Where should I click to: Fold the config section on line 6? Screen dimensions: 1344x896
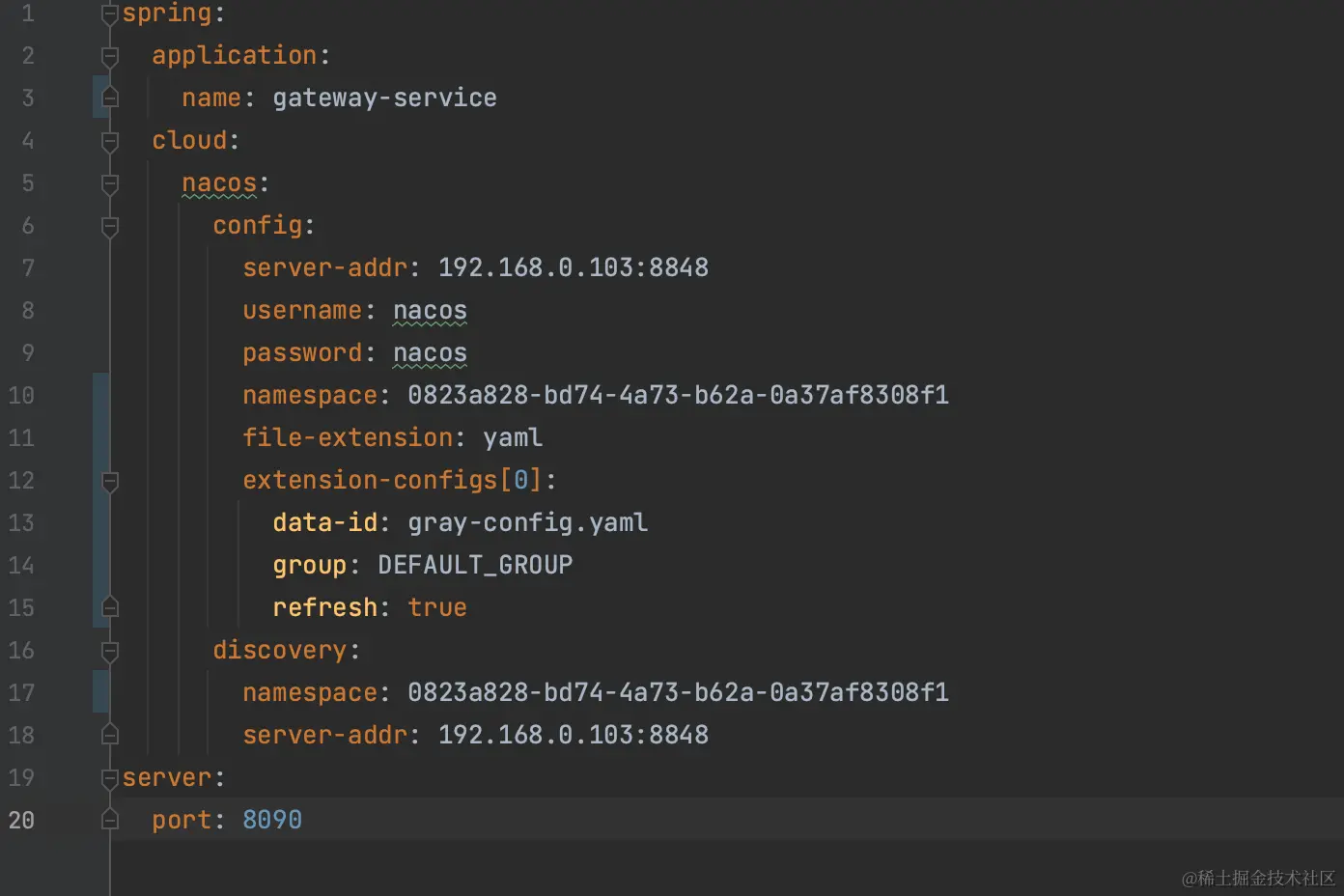pyautogui.click(x=110, y=226)
